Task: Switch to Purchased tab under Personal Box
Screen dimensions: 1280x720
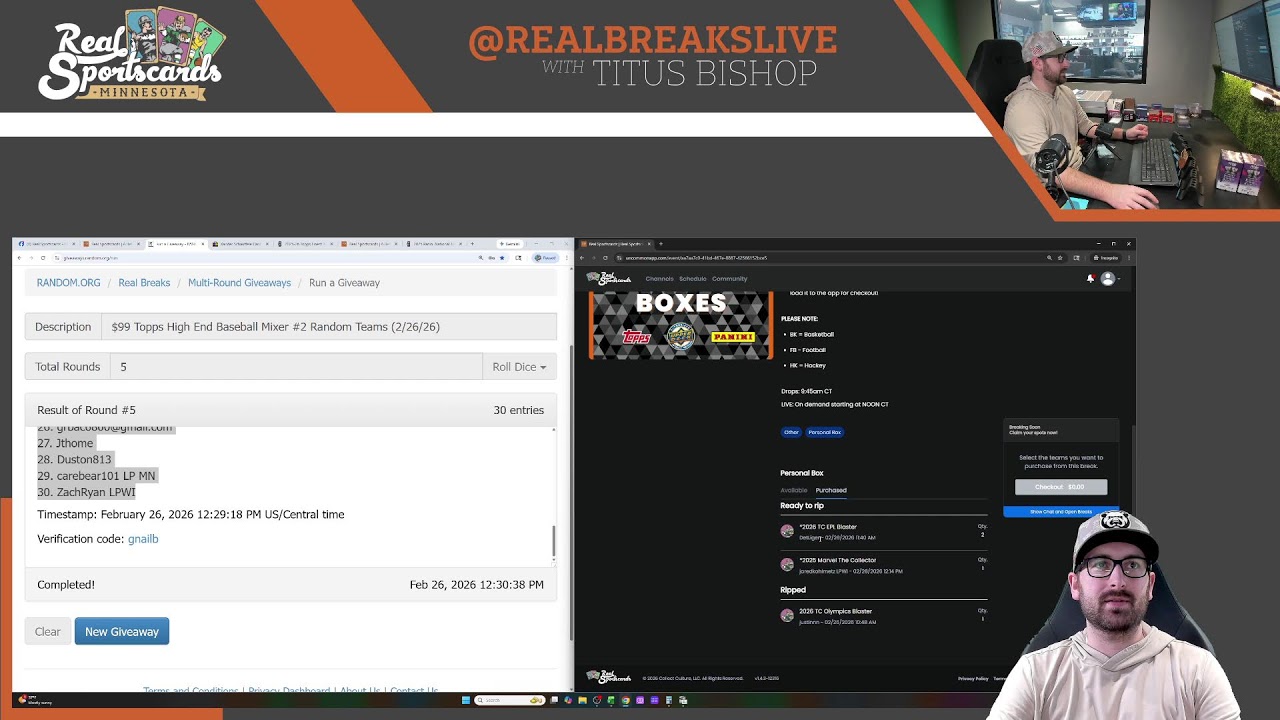Action: (x=831, y=490)
